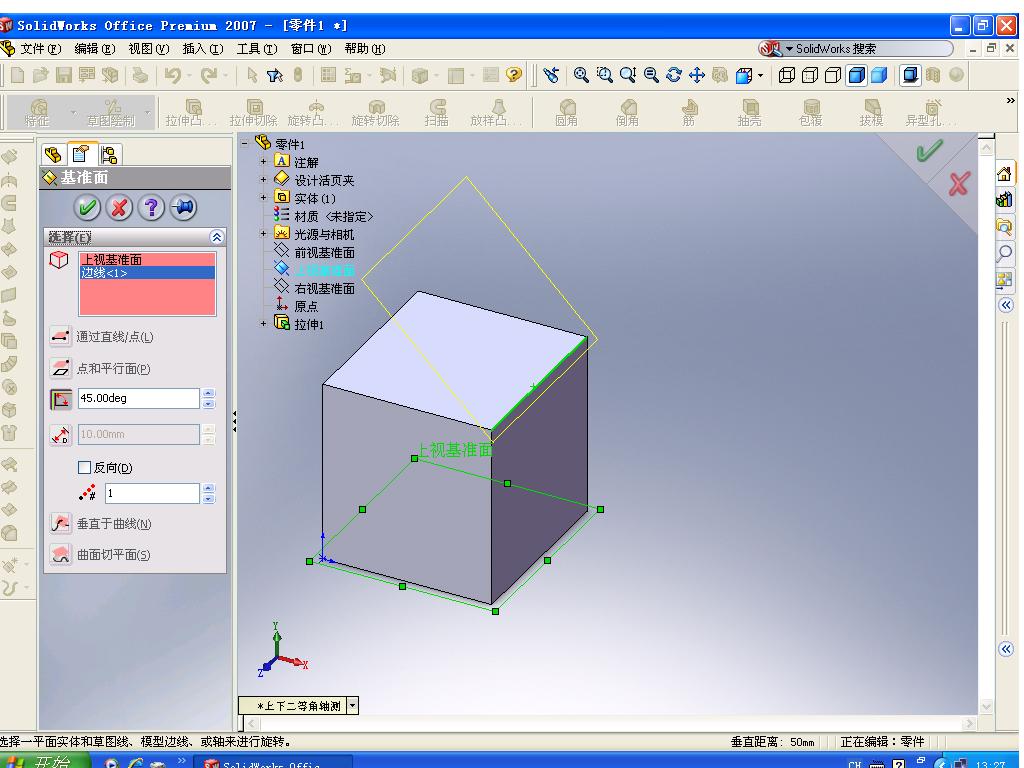The width and height of the screenshot is (1024, 768).
Task: Click the 45.00deg angle input field
Action: [x=138, y=398]
